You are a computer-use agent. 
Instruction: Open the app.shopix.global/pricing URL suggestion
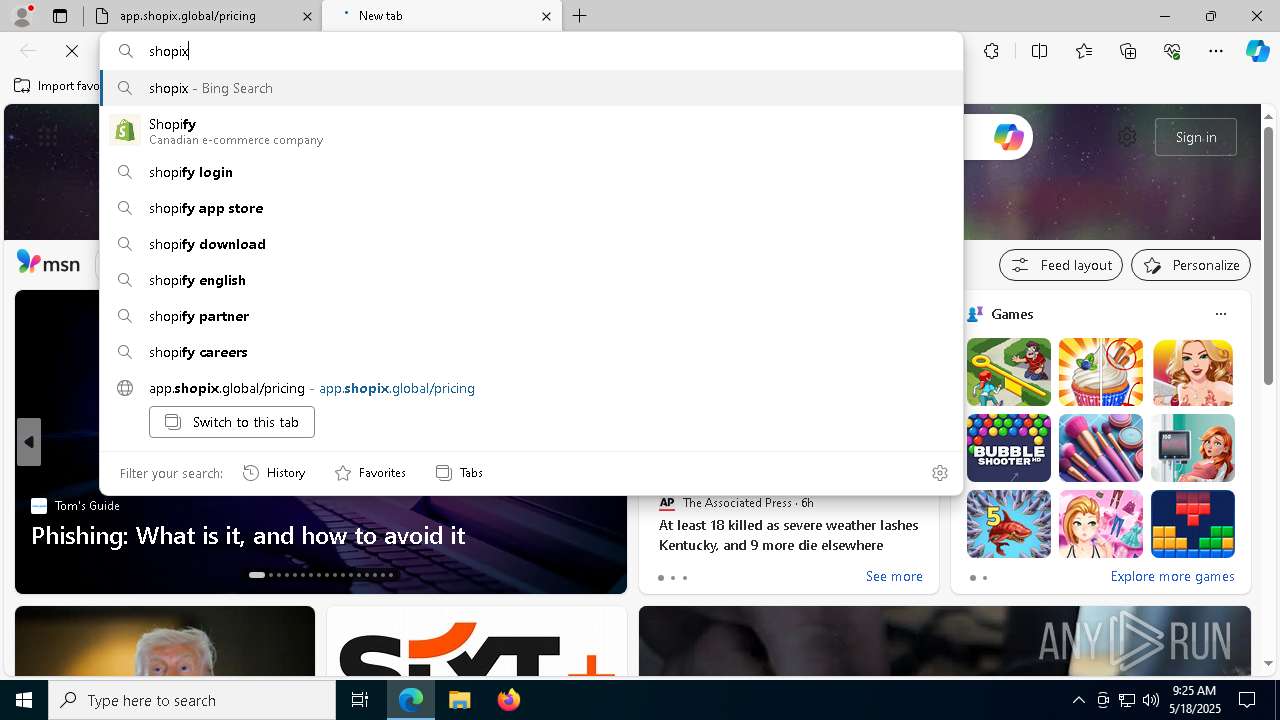531,388
